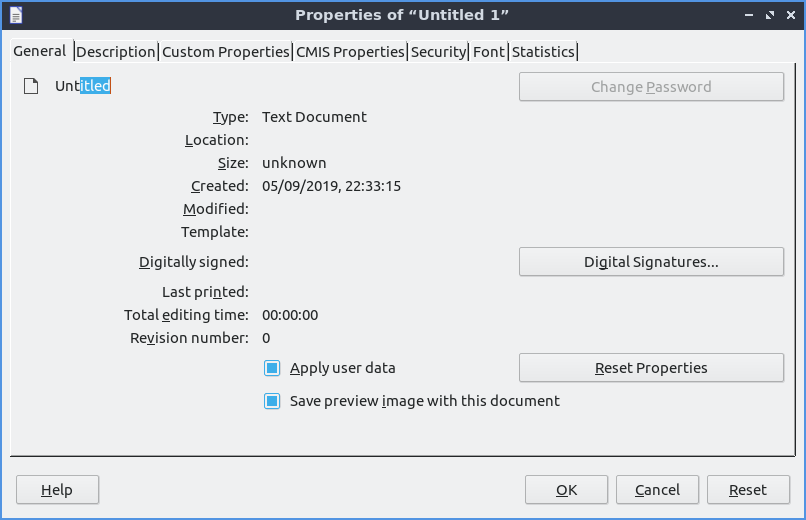Go to the Custom Properties tab
The image size is (806, 520).
pyautogui.click(x=226, y=52)
